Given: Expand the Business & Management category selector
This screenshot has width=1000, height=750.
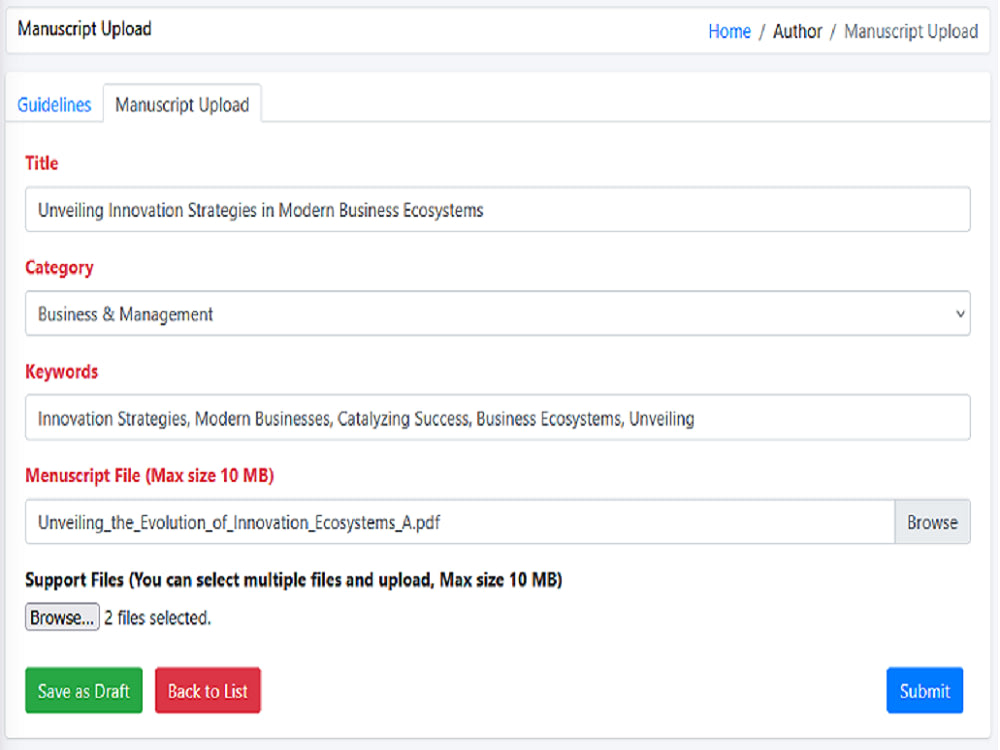Looking at the screenshot, I should [500, 313].
